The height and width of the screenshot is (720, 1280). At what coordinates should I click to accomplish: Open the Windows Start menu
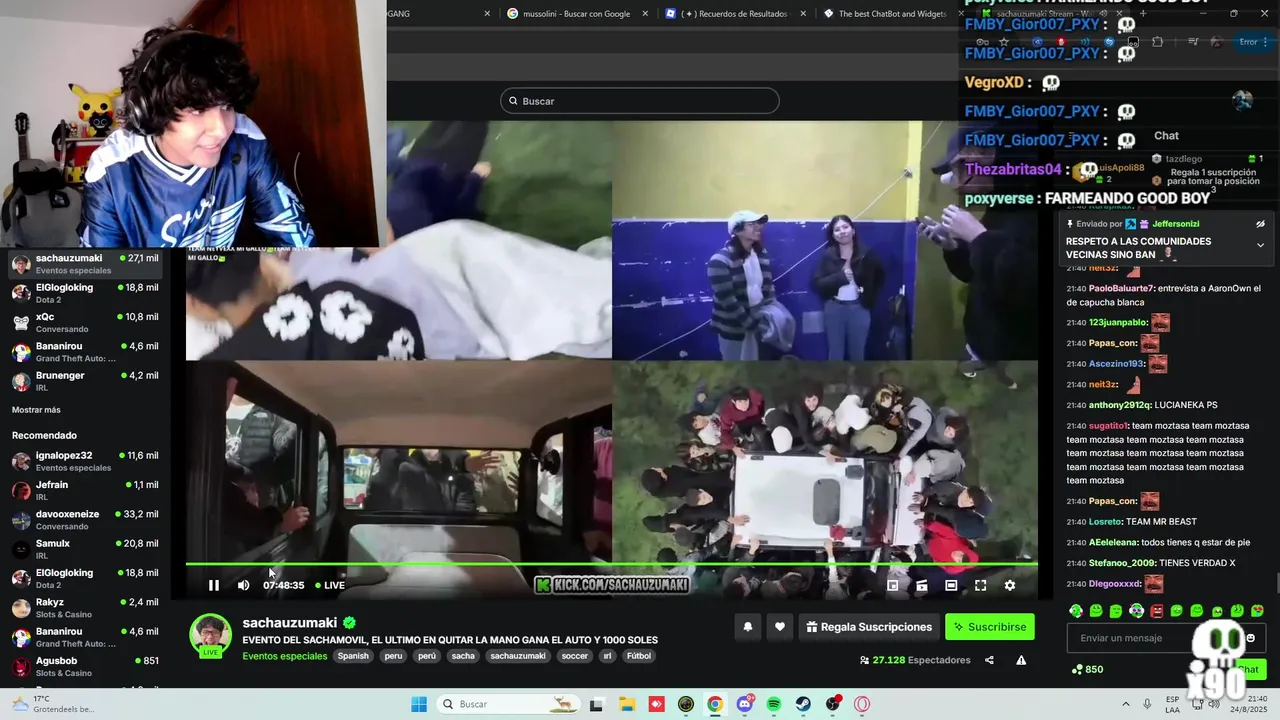419,704
